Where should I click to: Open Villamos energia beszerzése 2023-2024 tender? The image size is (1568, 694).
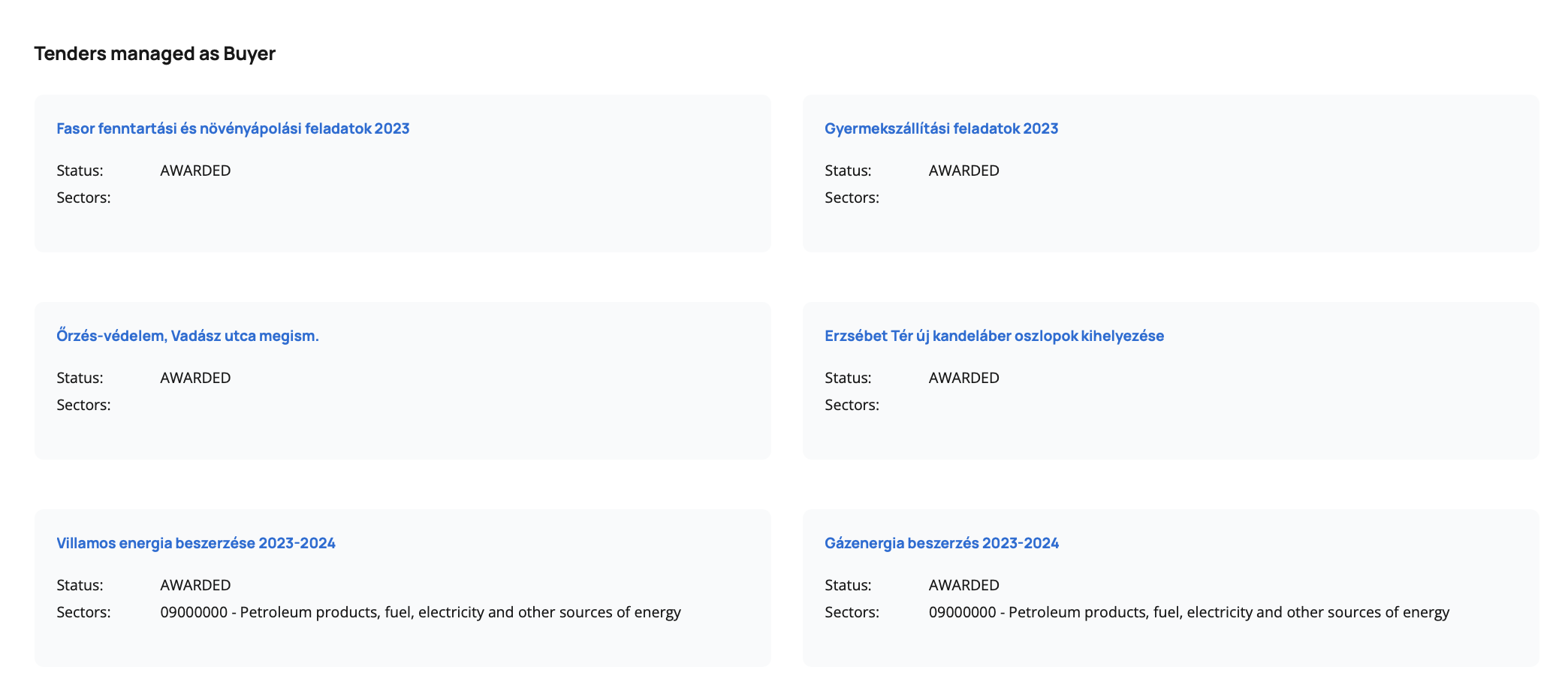pos(196,543)
